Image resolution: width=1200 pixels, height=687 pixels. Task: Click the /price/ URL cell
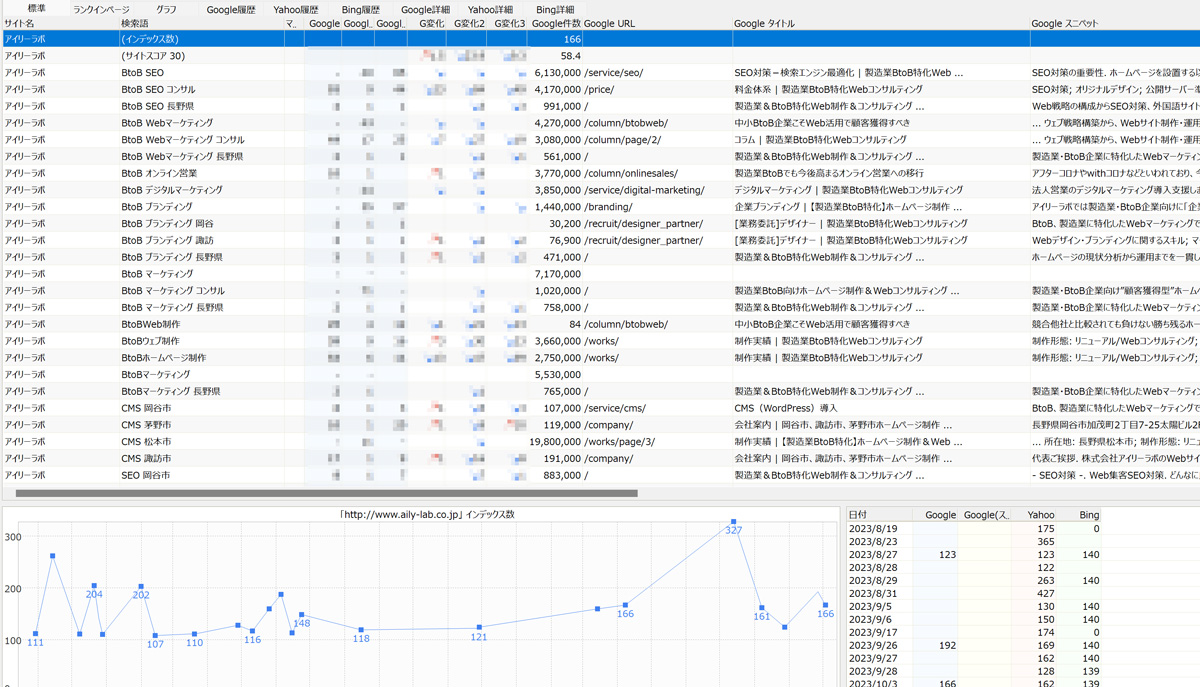(x=657, y=89)
